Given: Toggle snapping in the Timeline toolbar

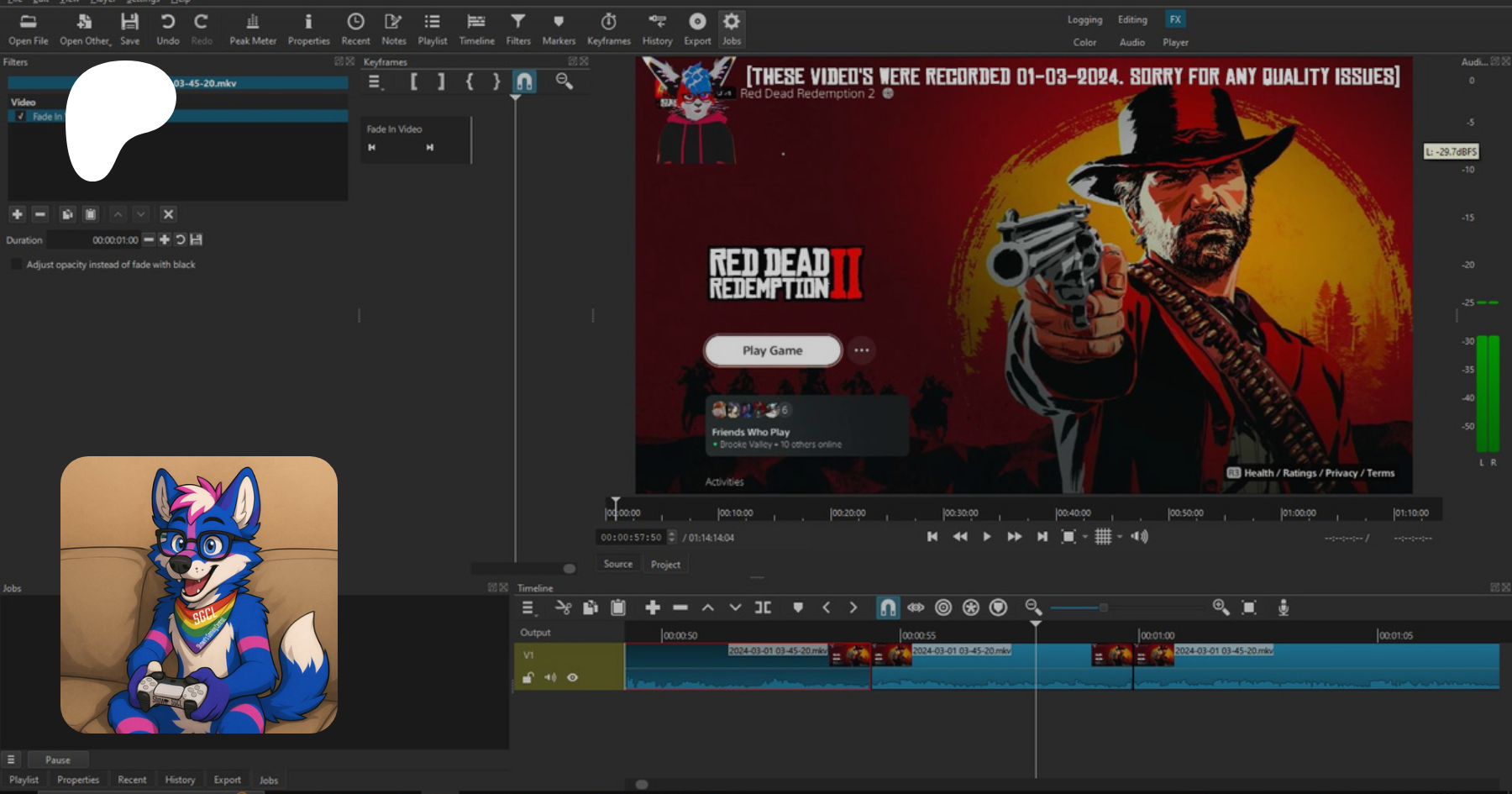Looking at the screenshot, I should [x=887, y=607].
